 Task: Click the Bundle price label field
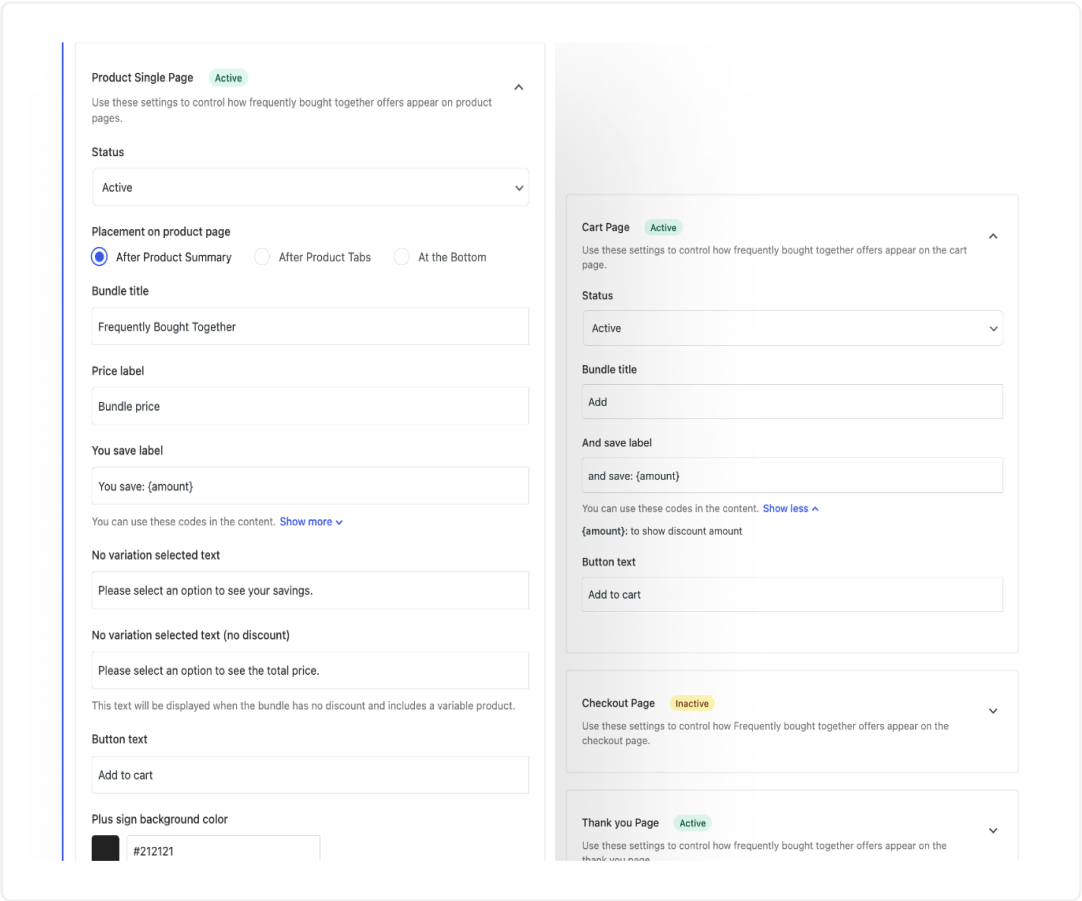coord(310,407)
